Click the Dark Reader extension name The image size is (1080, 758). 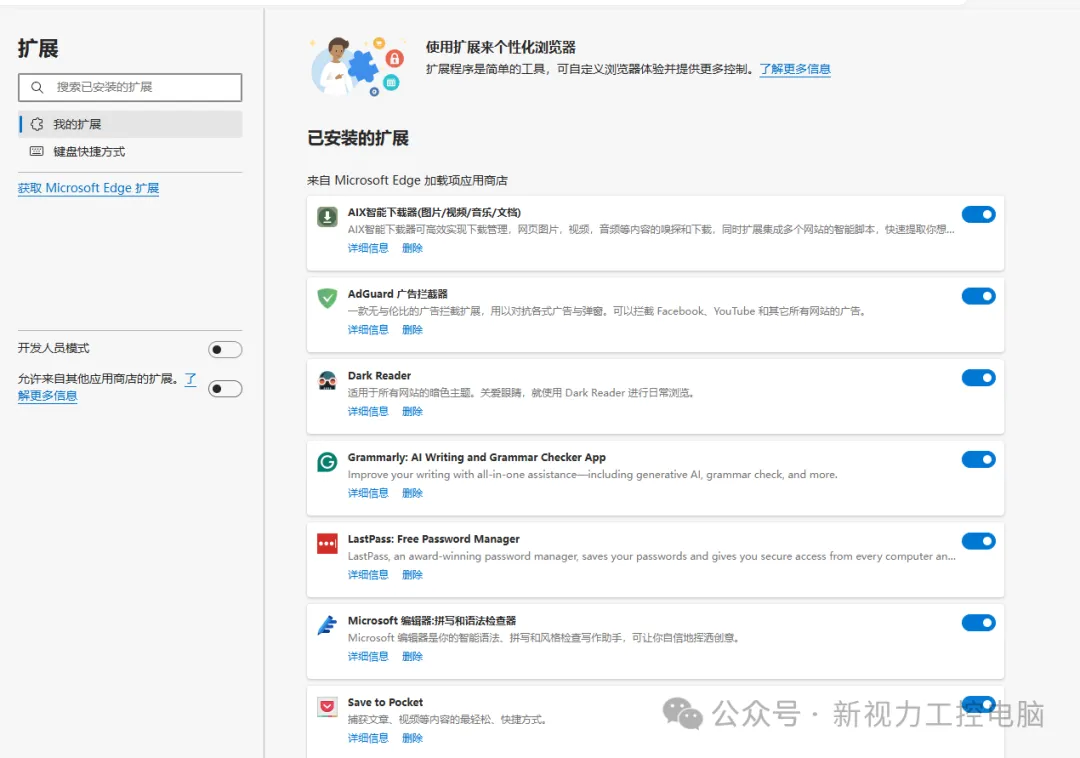(379, 375)
